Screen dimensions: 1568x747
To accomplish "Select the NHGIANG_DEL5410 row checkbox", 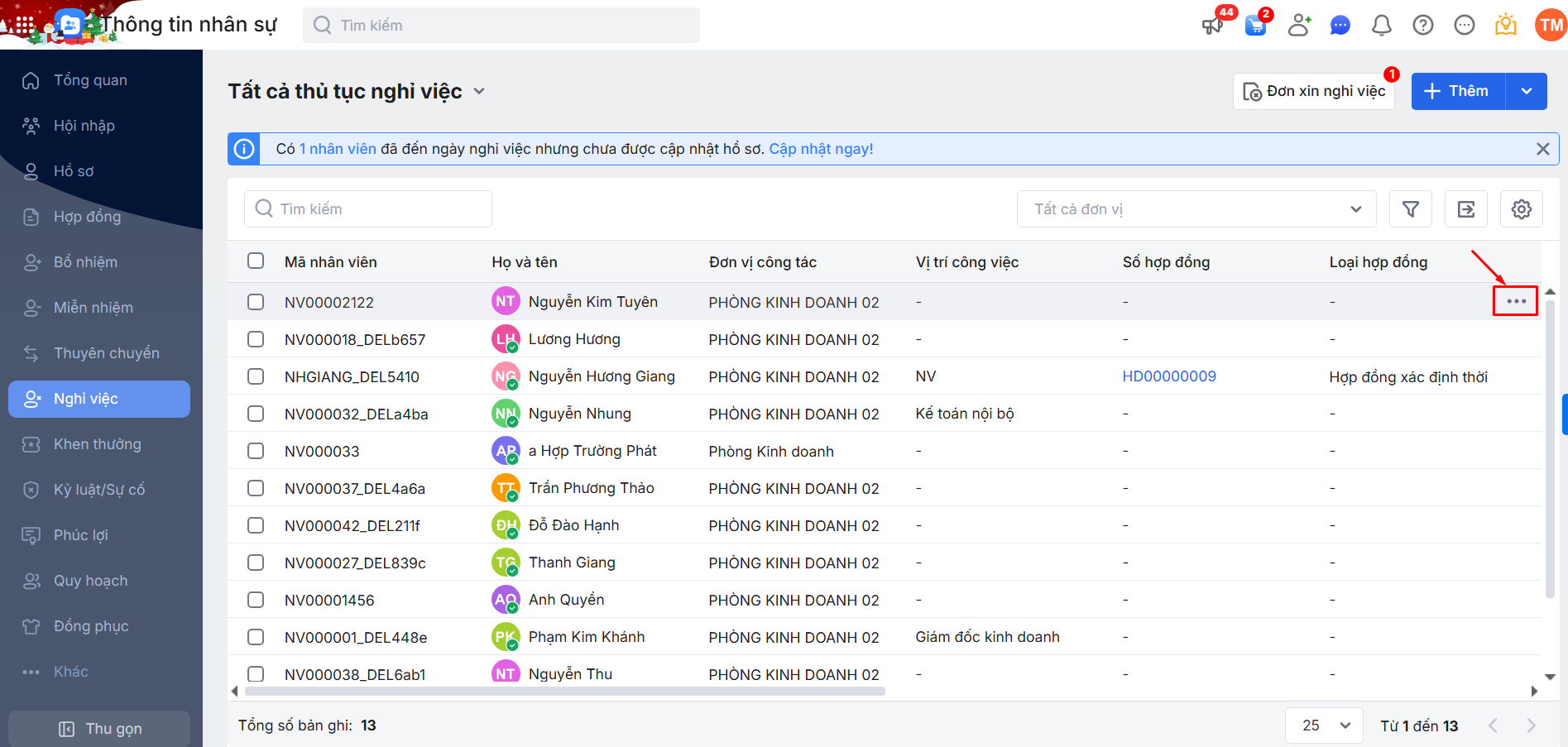I will (x=256, y=376).
